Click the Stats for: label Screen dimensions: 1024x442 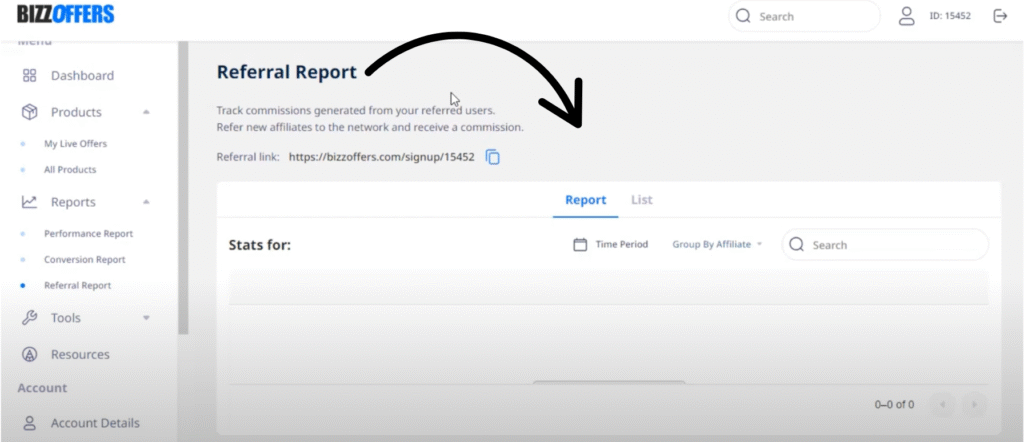(259, 245)
